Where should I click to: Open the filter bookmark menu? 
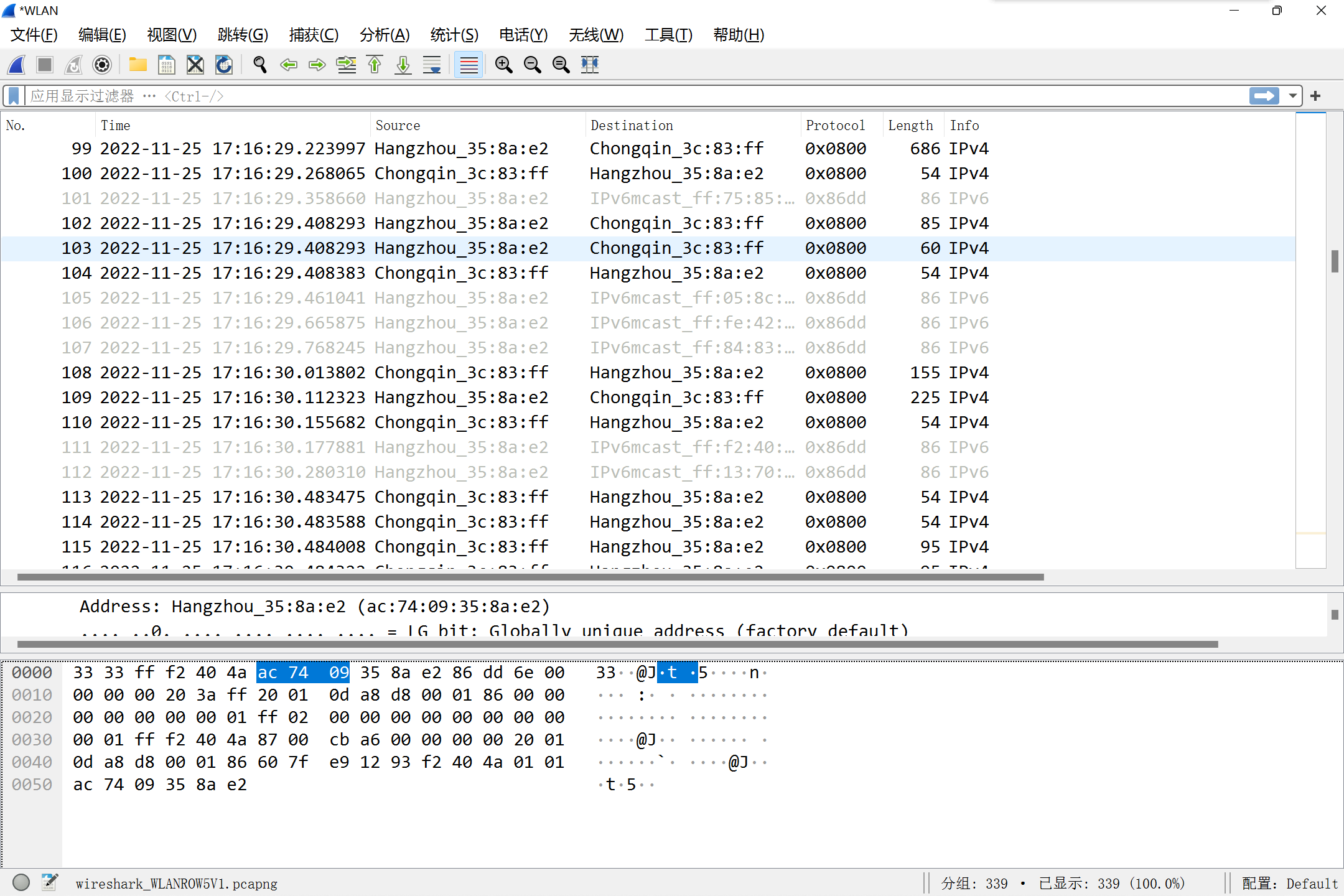(13, 96)
